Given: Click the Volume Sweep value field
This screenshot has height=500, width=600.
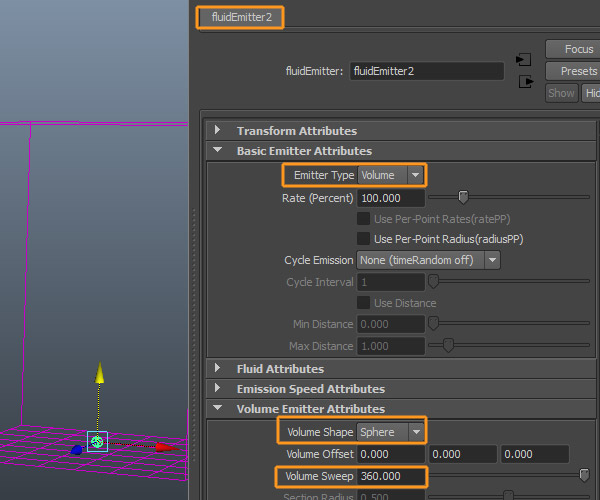Looking at the screenshot, I should [x=391, y=476].
